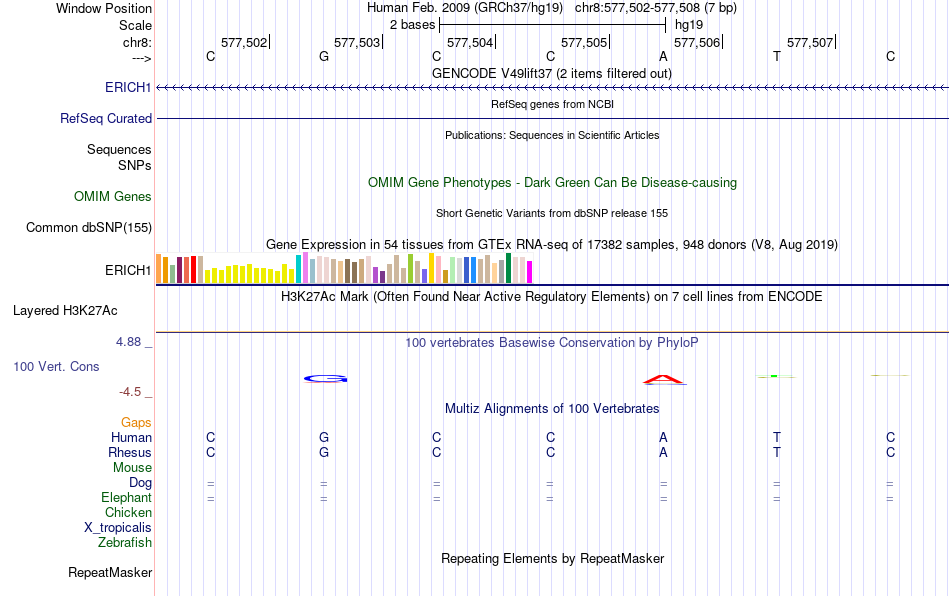
Task: Select the Mouse species label
Action: tap(132, 468)
